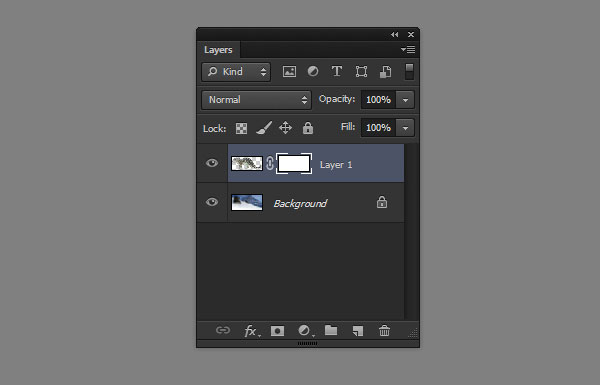Close the Layers panel
600x385 pixels.
411,34
